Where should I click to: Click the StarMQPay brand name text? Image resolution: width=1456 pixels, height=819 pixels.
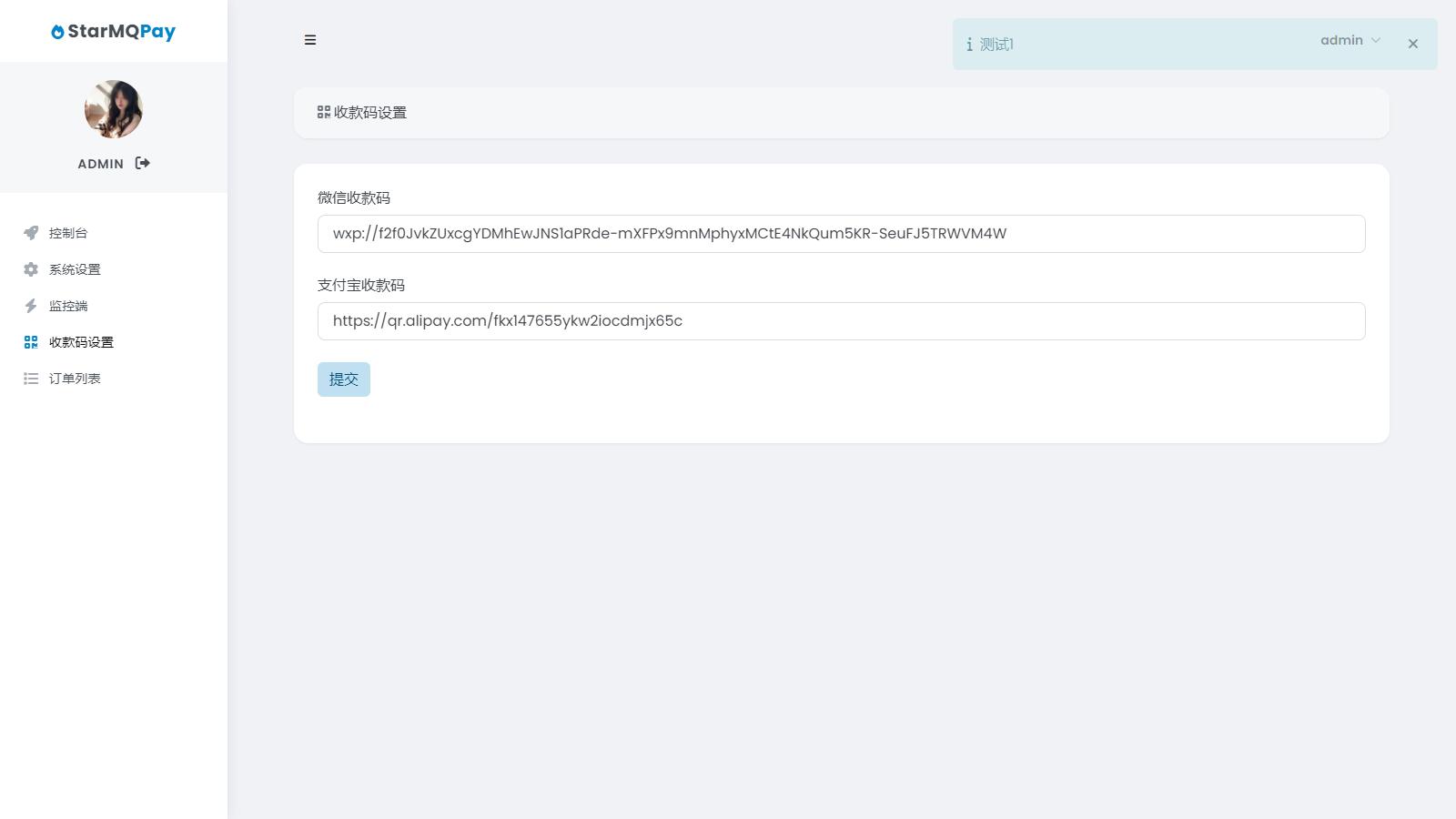(x=121, y=31)
